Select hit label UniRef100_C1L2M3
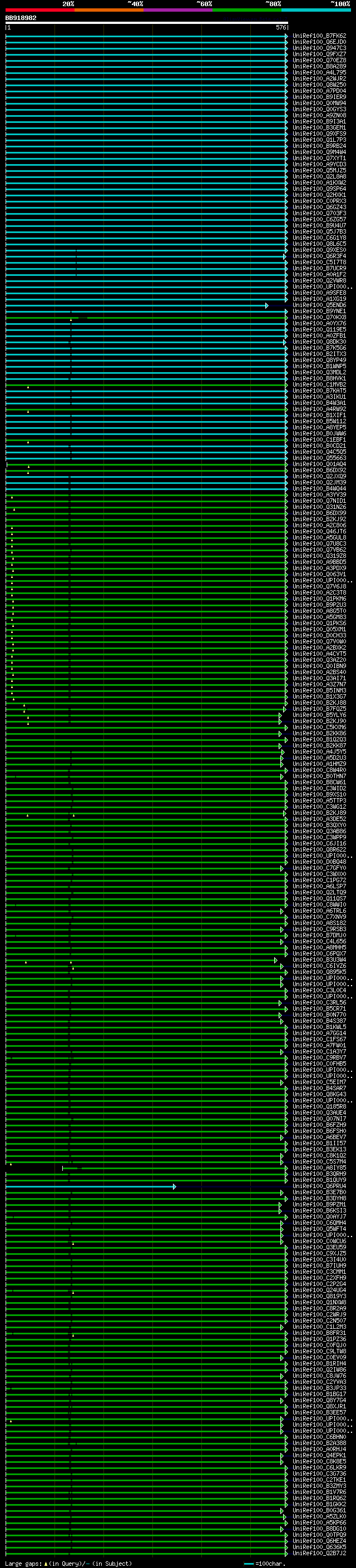Viewport: 356px width, 1568px height. (x=319, y=1327)
